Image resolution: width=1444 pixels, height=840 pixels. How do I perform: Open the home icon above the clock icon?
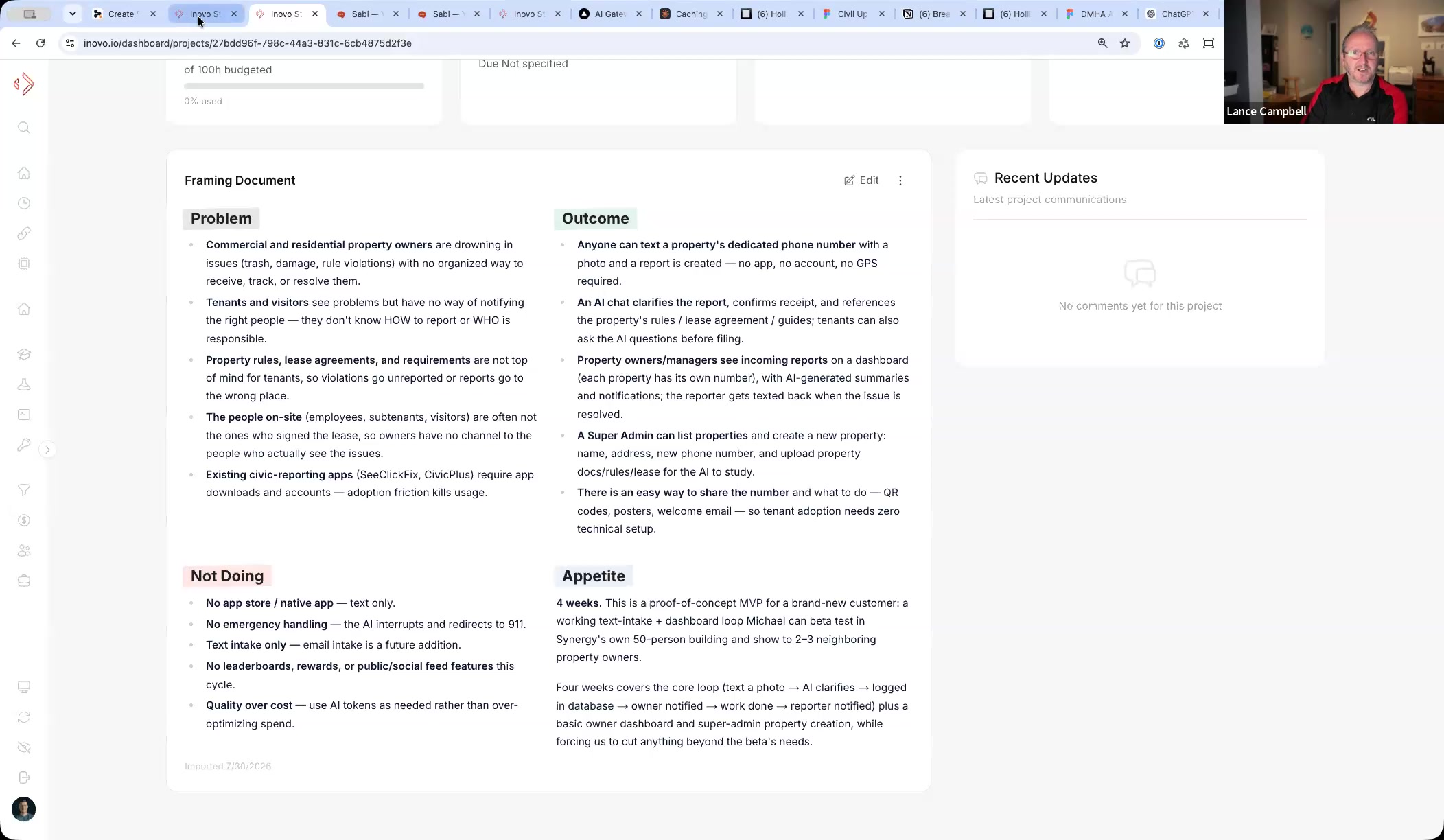click(24, 173)
